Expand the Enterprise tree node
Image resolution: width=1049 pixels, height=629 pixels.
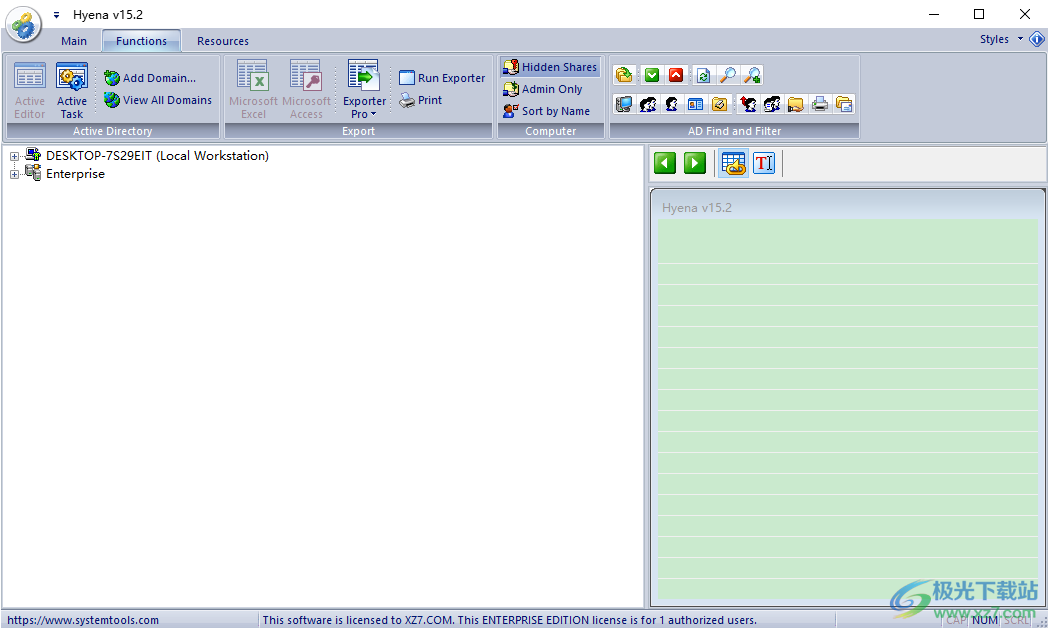[x=14, y=174]
